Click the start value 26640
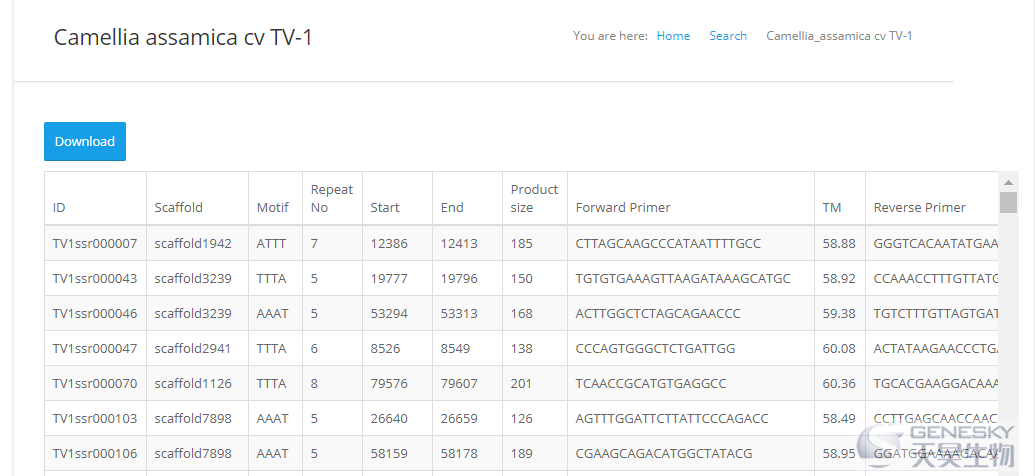Image resolution: width=1035 pixels, height=476 pixels. (389, 419)
